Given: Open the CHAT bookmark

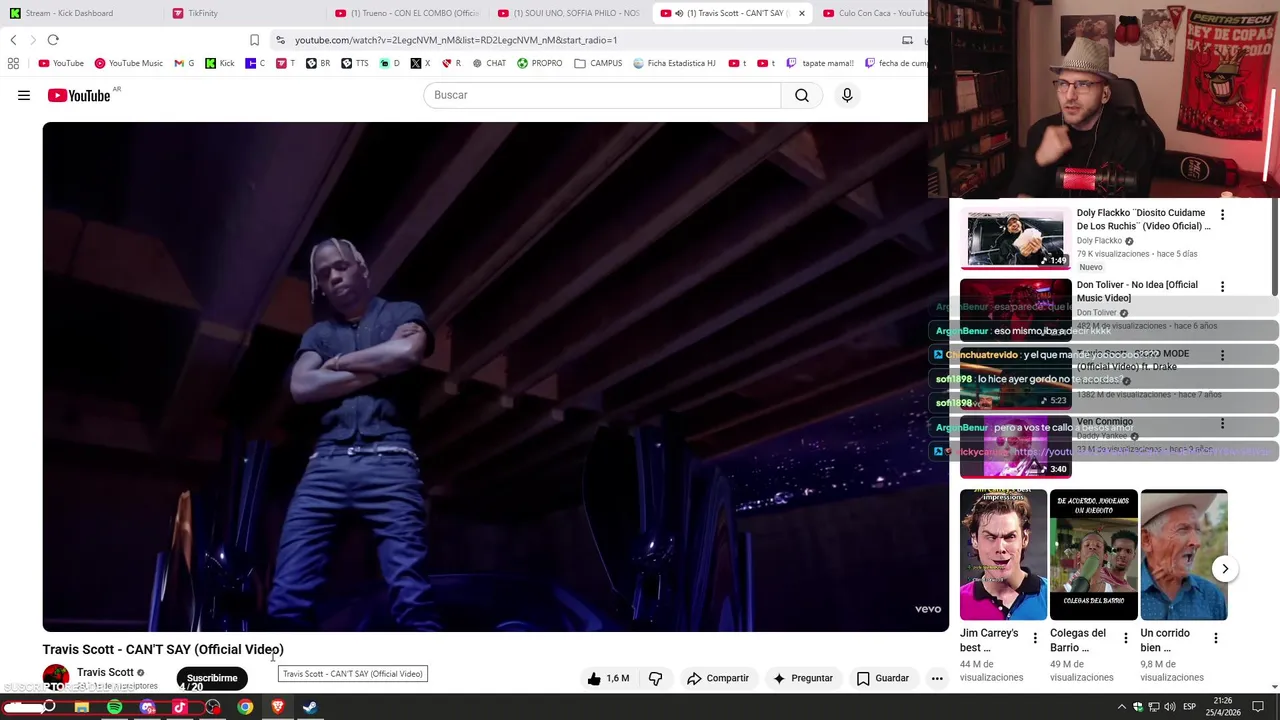Looking at the screenshot, I should click(x=489, y=63).
